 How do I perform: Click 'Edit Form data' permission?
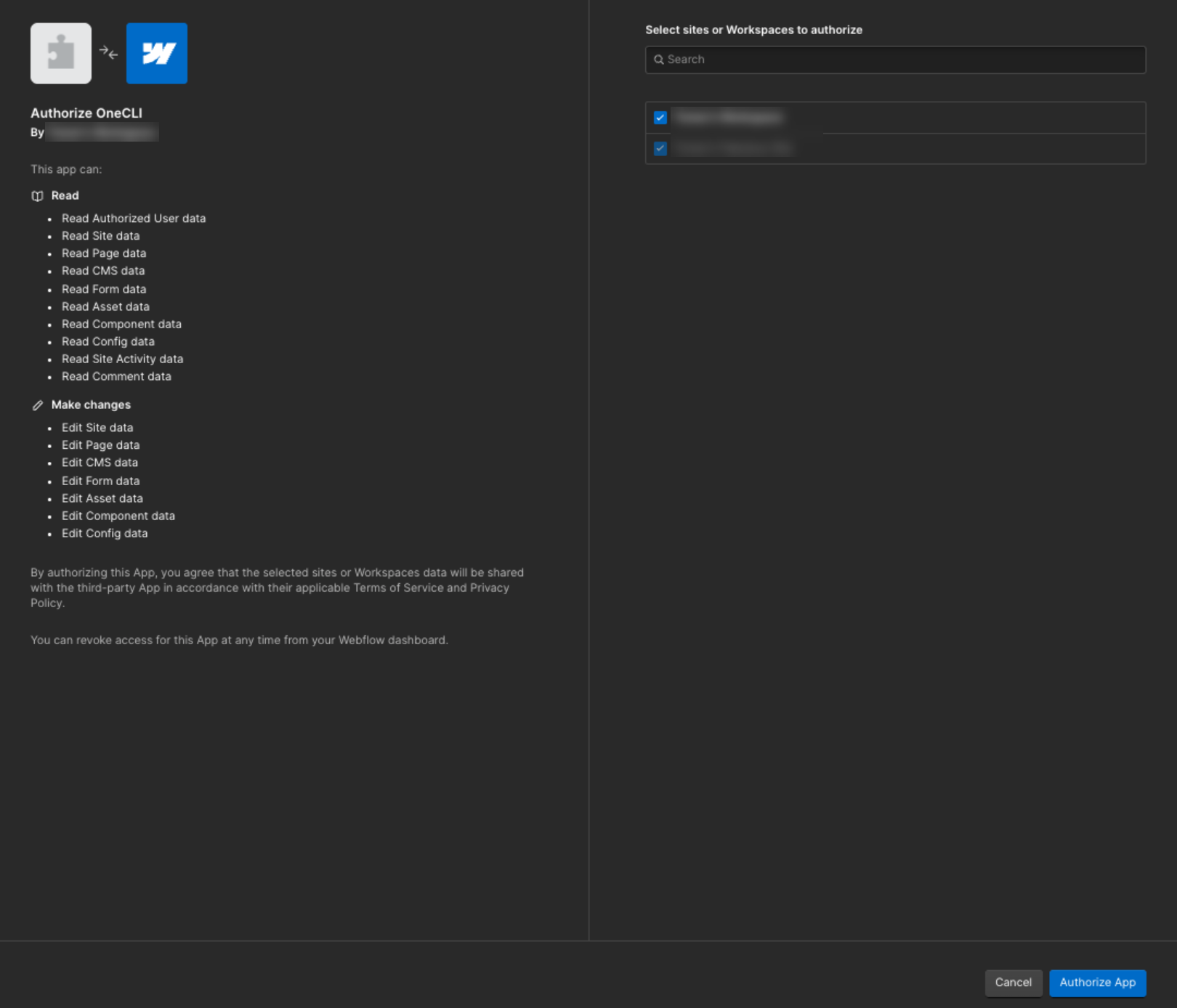click(101, 481)
